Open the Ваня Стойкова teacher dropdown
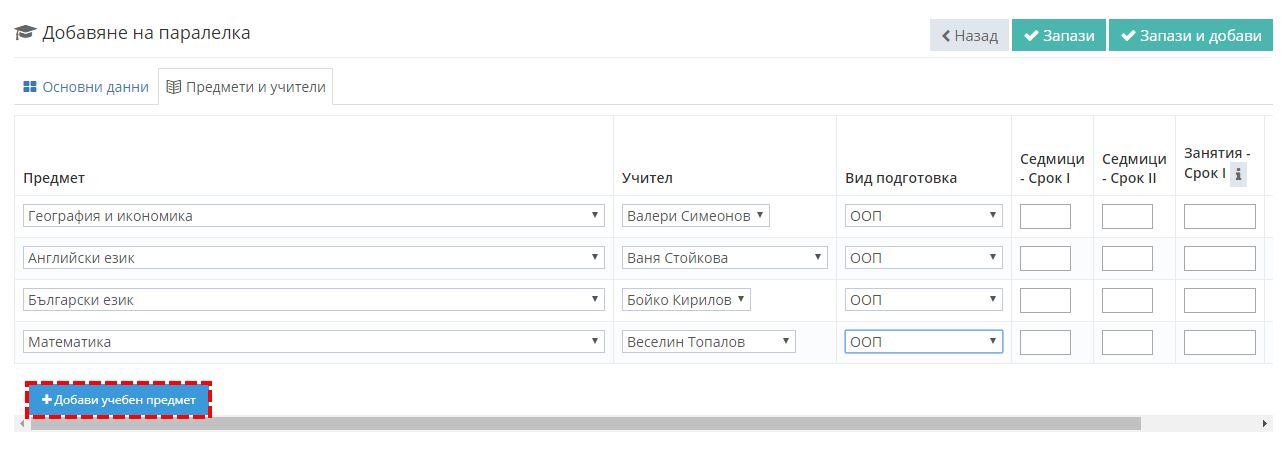The height and width of the screenshot is (452, 1282). [725, 258]
